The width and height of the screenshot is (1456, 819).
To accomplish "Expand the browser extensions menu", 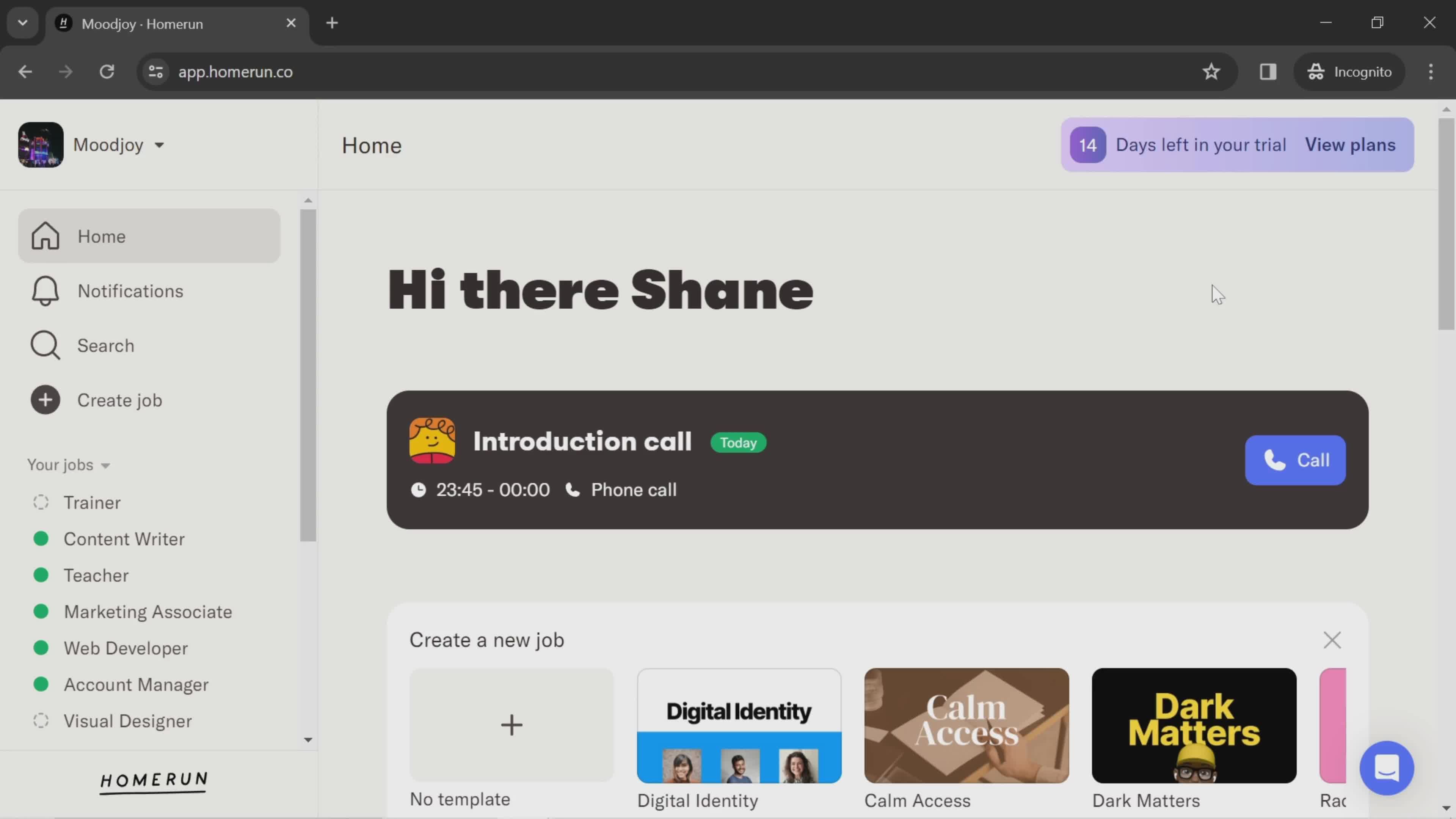I will click(x=1267, y=71).
